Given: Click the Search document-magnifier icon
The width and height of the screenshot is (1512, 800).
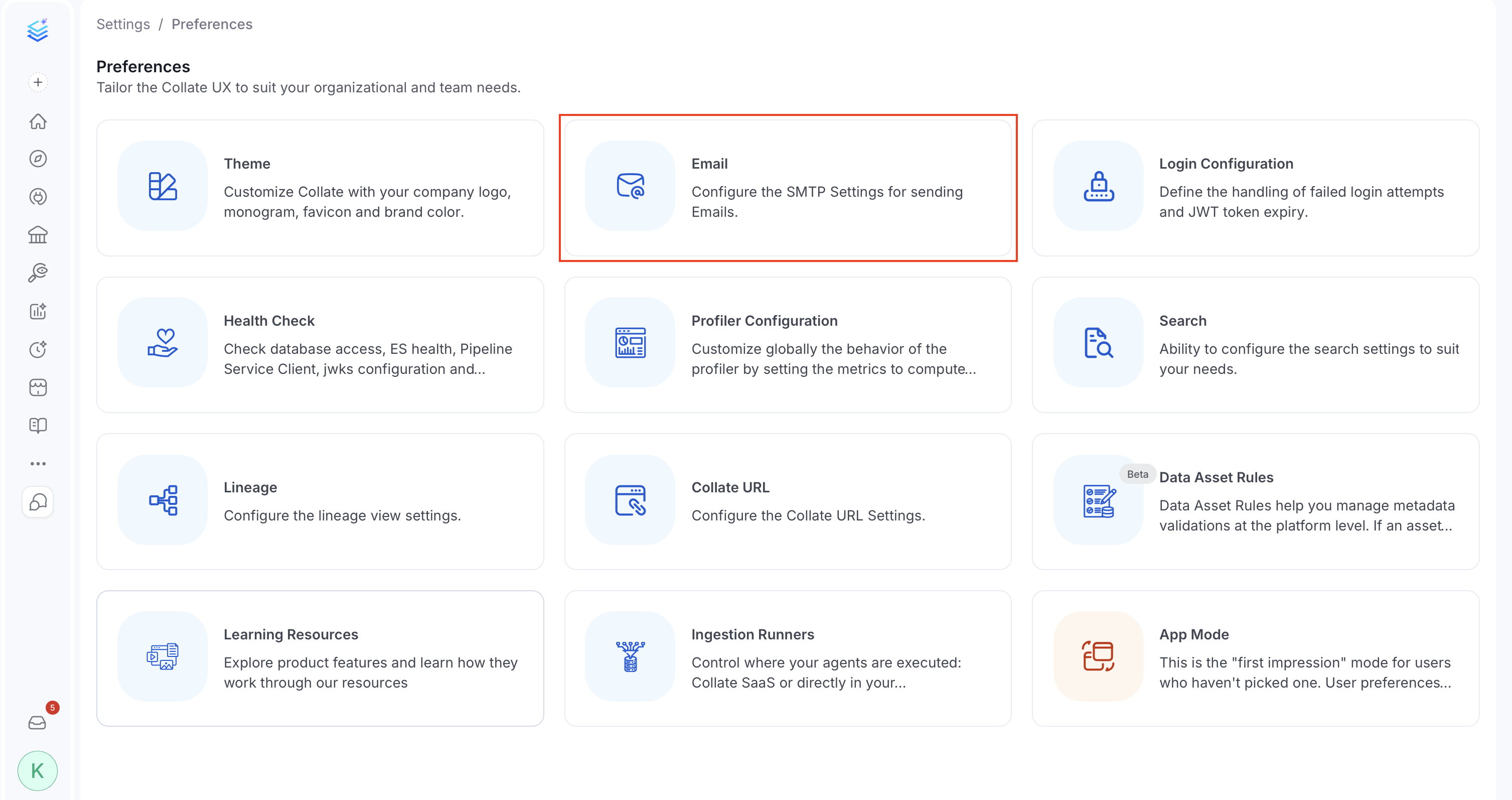Looking at the screenshot, I should (x=1099, y=342).
